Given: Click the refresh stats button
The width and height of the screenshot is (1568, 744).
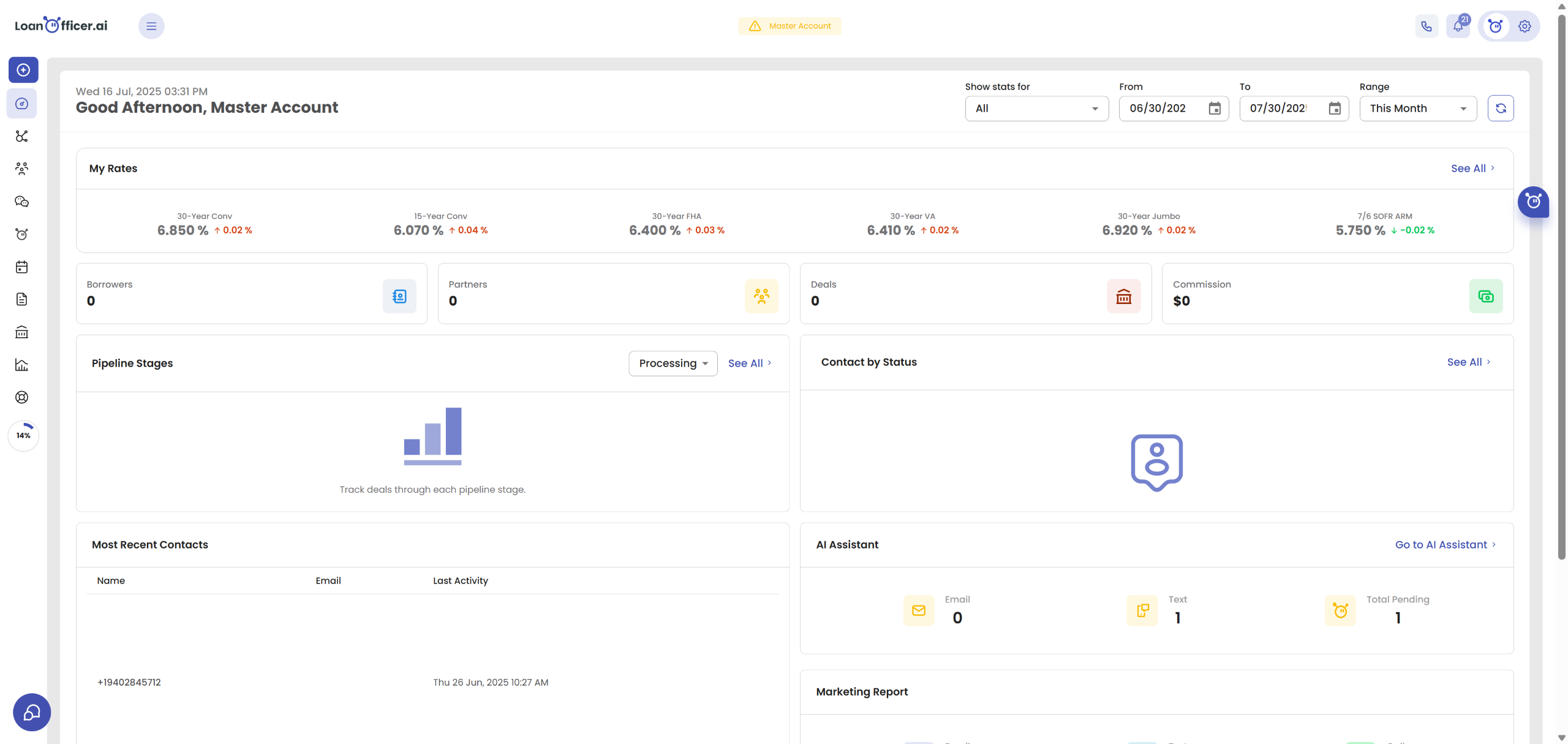Looking at the screenshot, I should (x=1501, y=108).
